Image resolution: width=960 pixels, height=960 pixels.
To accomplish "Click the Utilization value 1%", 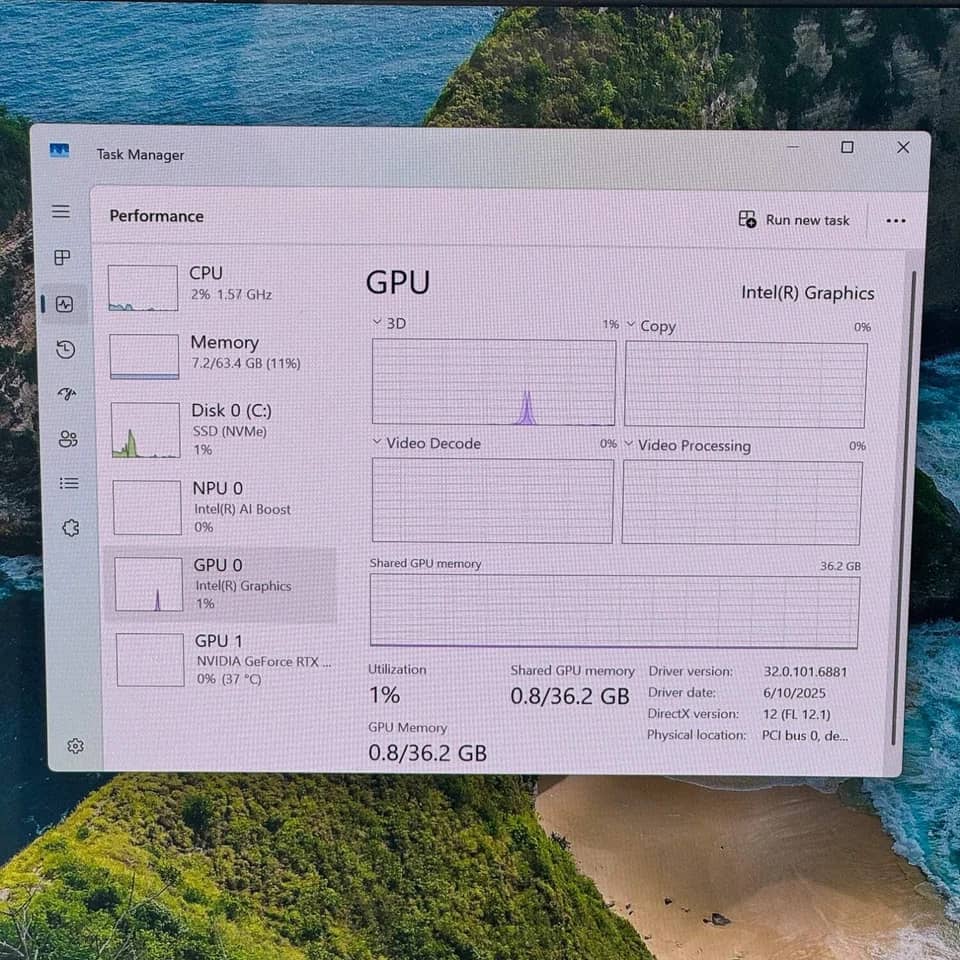I will tap(384, 695).
